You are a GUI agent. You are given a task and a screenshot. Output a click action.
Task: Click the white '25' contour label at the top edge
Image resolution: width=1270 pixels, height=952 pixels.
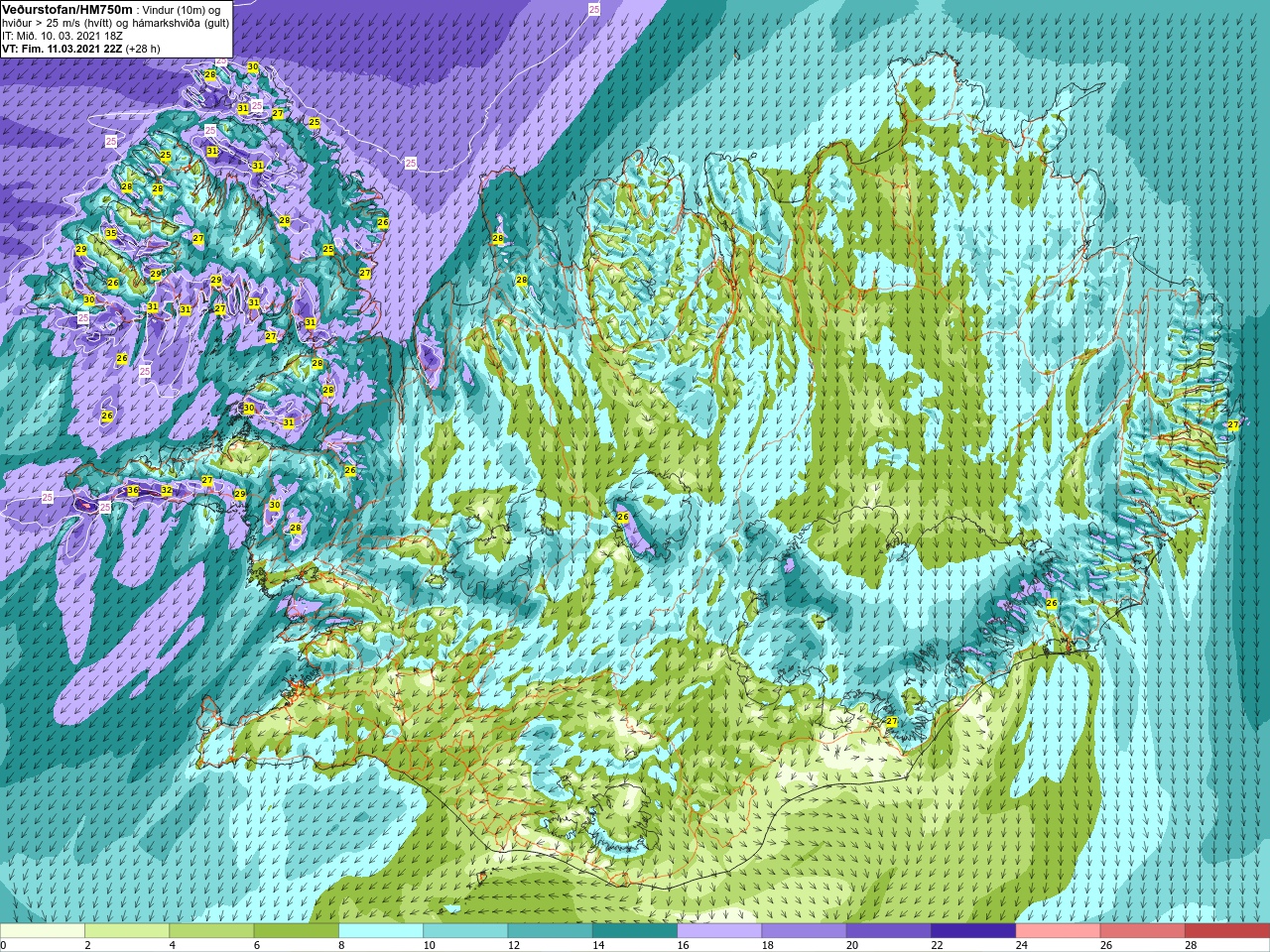[594, 9]
